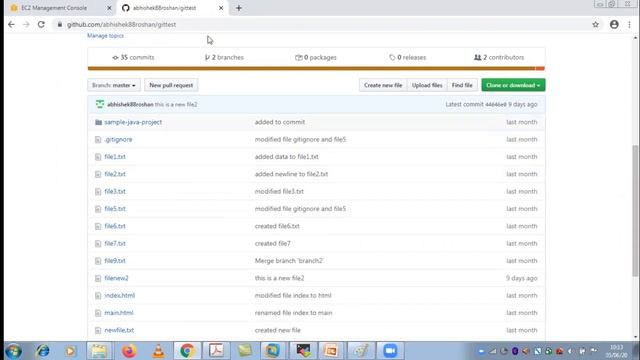Open the Zoom app in taskbar

[390, 351]
